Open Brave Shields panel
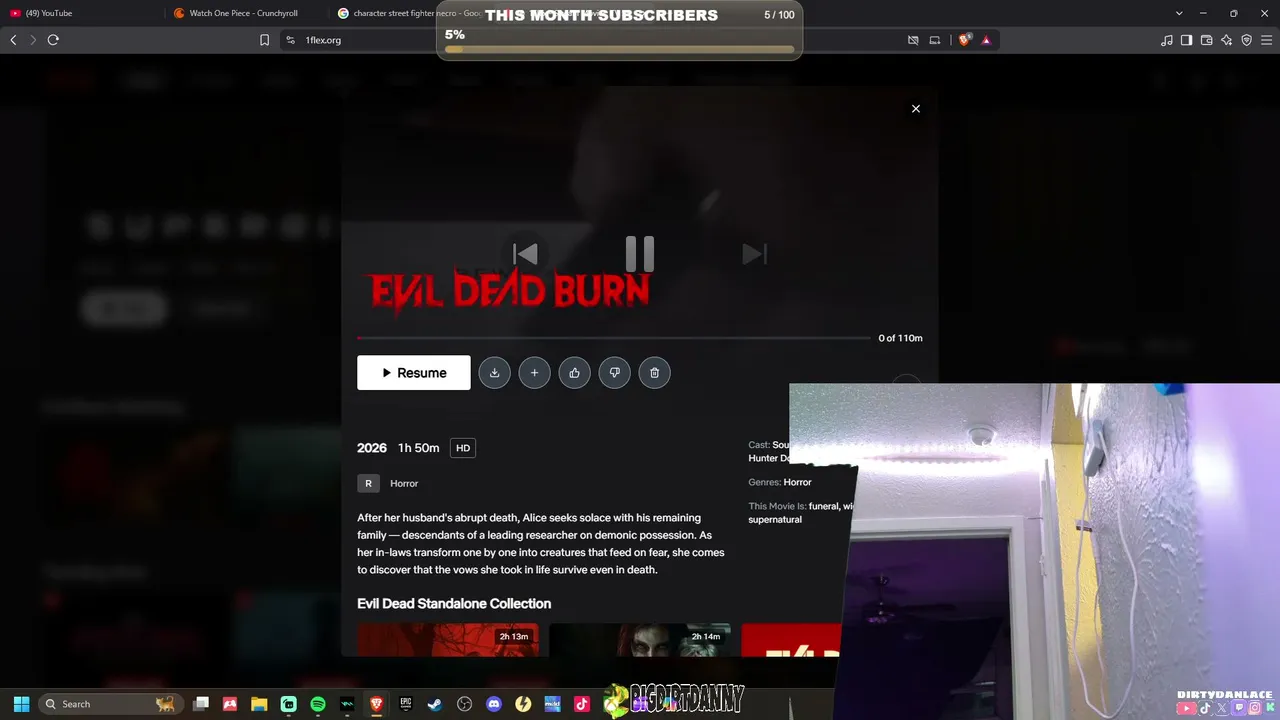The width and height of the screenshot is (1280, 720). pyautogui.click(x=964, y=40)
